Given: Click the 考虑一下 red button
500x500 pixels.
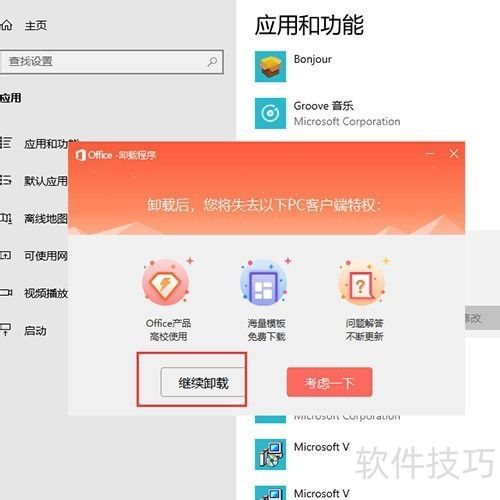Looking at the screenshot, I should coord(329,382).
